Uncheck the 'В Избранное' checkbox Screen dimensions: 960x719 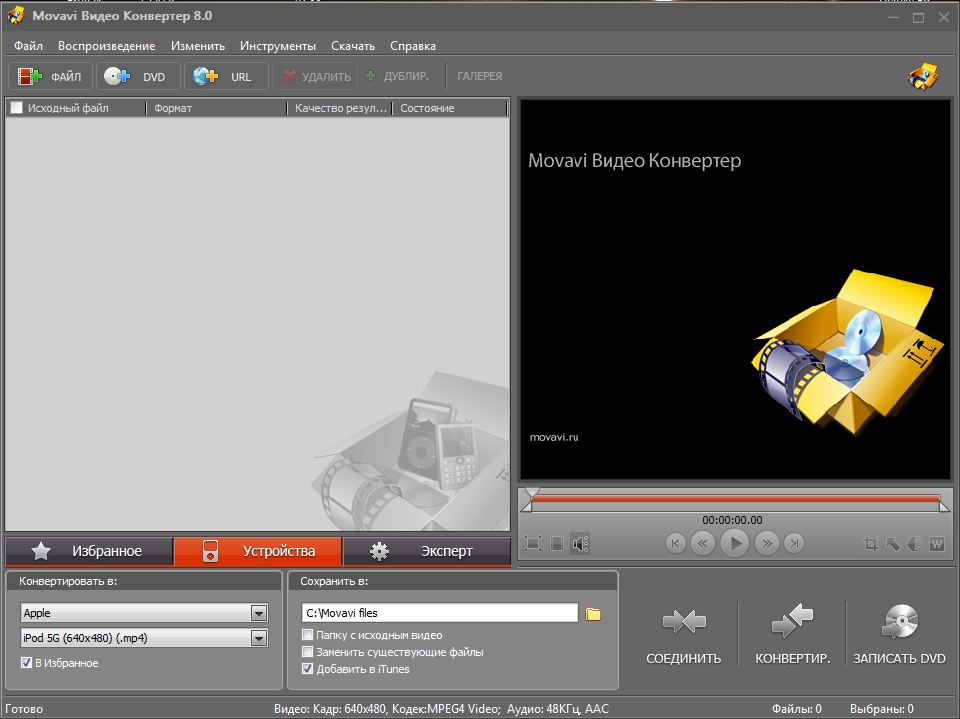(27, 662)
